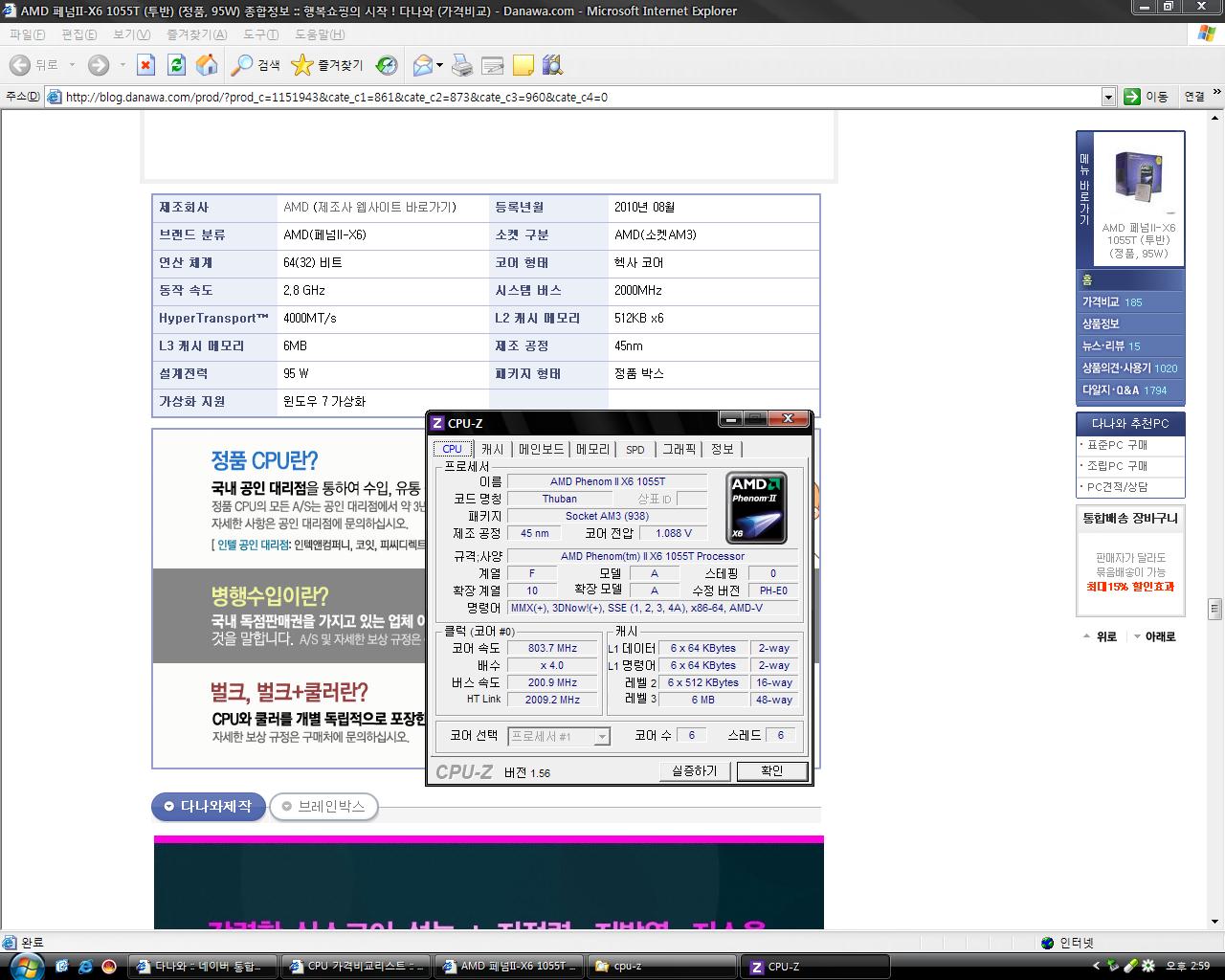Click the 확인 button in CPU-Z
This screenshot has width=1225, height=980.
[771, 771]
